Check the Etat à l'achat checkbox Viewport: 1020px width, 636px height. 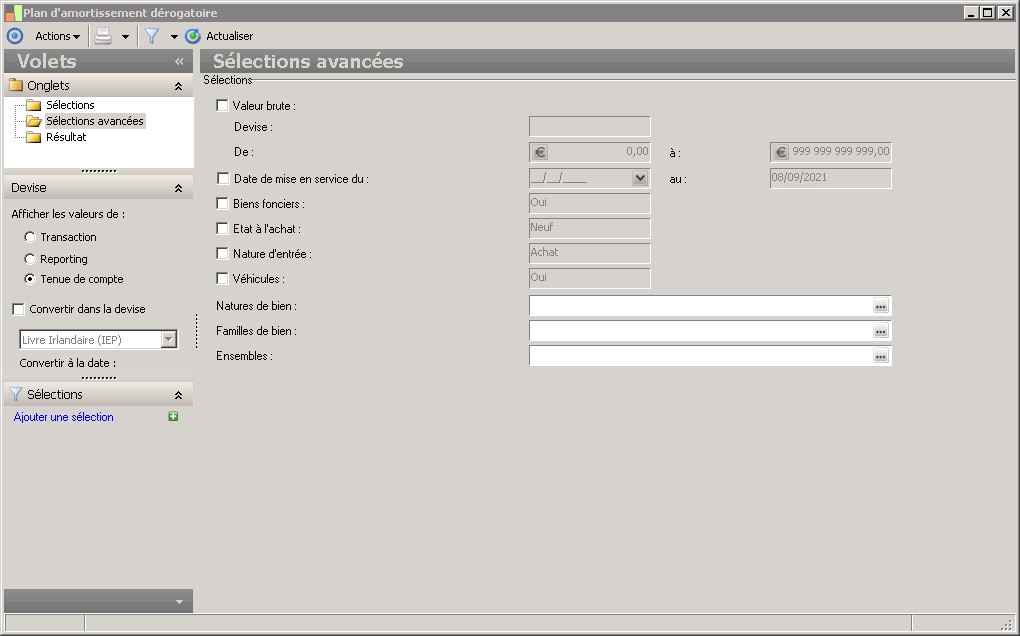222,228
